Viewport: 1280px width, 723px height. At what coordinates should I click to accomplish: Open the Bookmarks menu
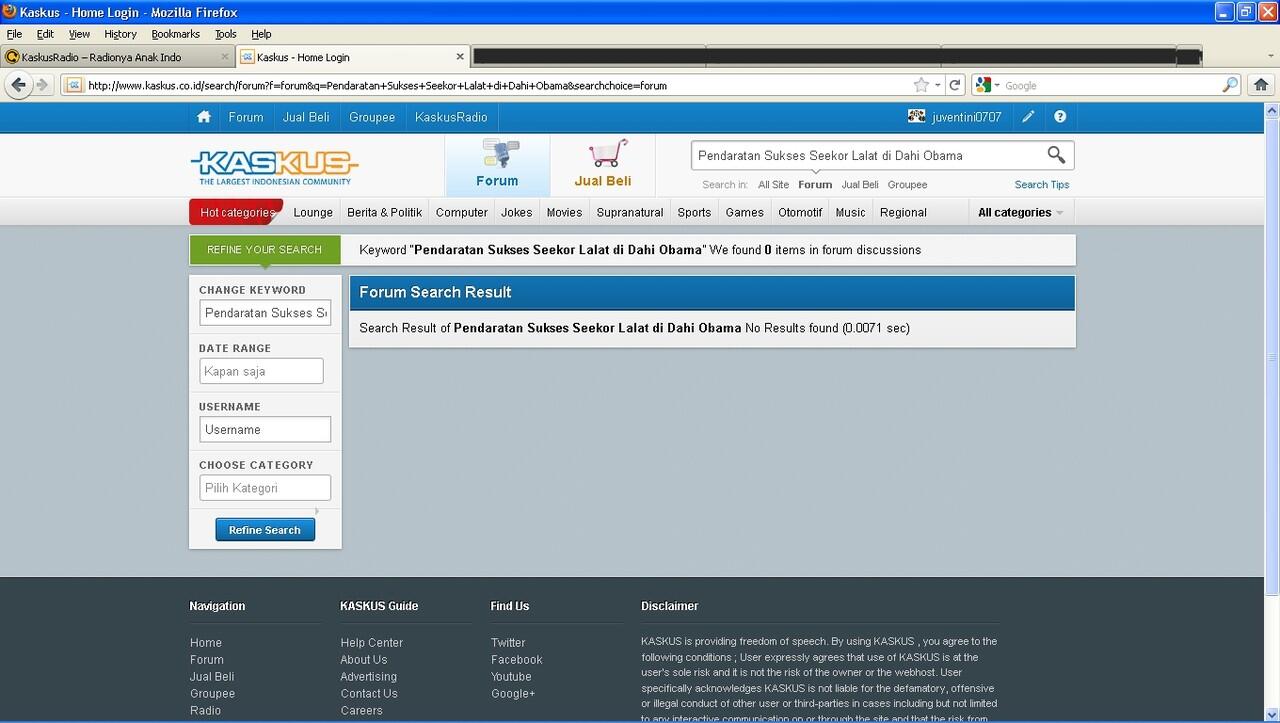tap(176, 34)
